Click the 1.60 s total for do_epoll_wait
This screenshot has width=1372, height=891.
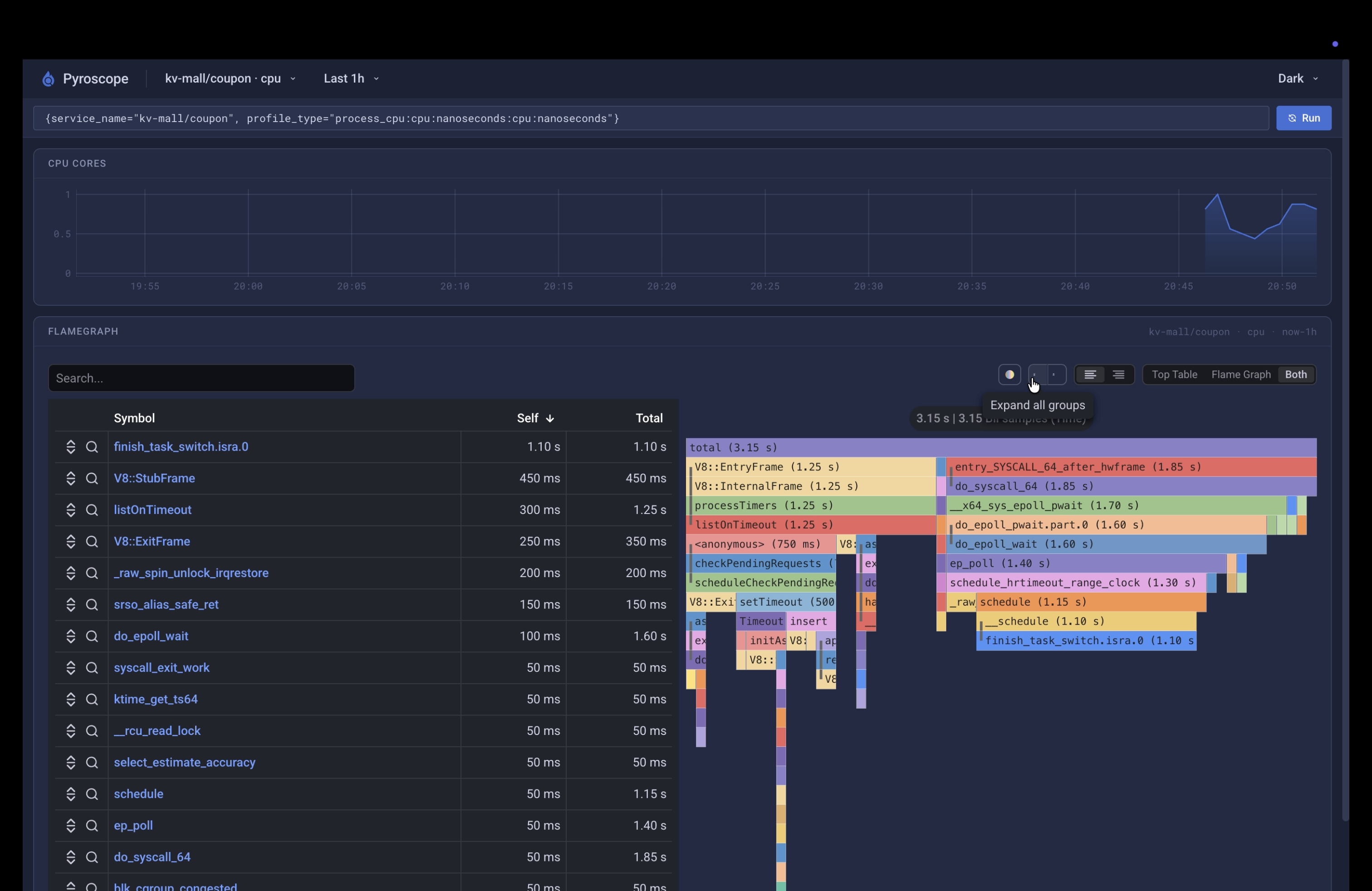point(649,636)
